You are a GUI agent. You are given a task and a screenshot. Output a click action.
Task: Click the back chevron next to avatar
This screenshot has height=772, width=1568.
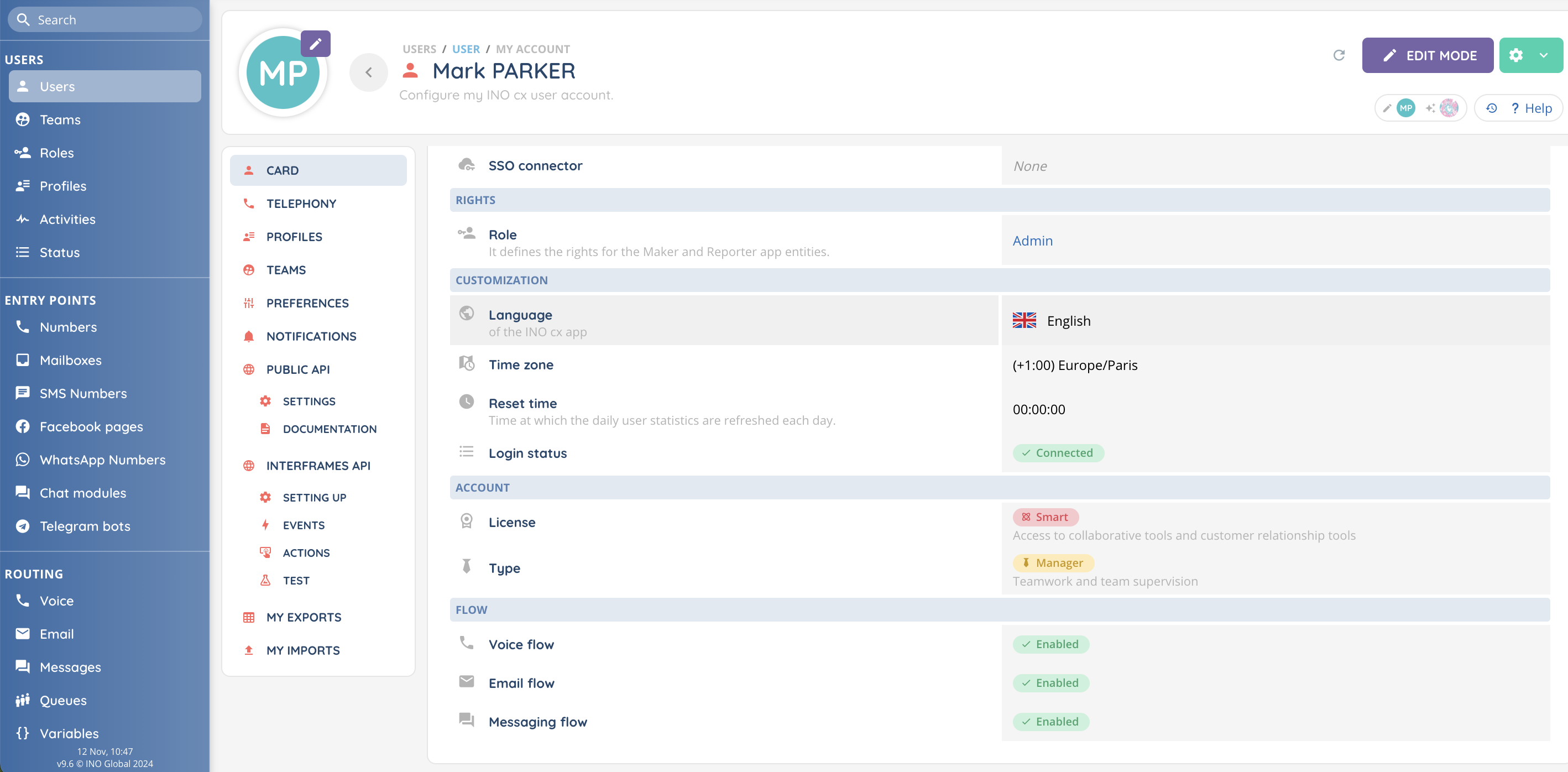click(x=368, y=72)
